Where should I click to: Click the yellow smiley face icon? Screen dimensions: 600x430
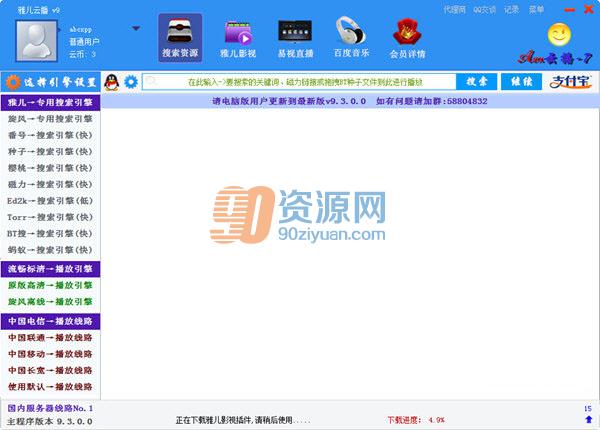[x=559, y=34]
